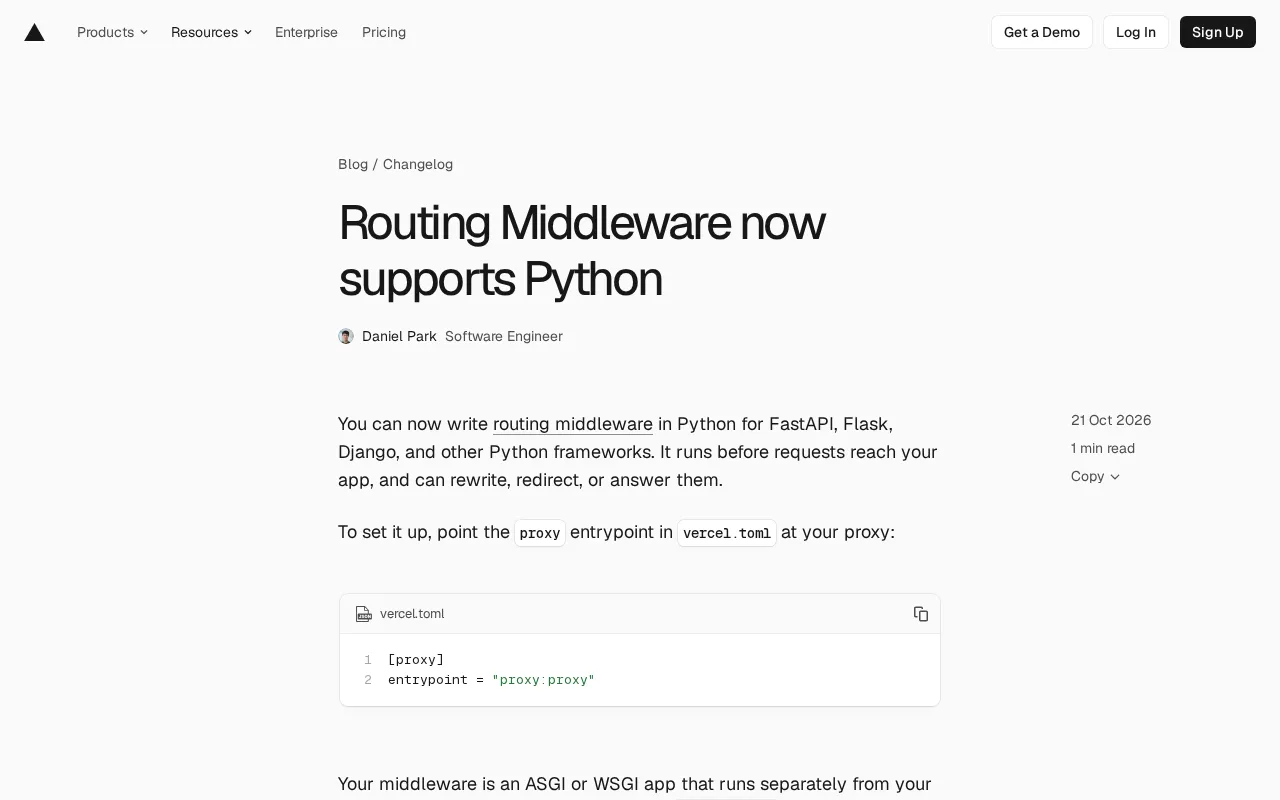1280x800 pixels.
Task: Click the [proxy] code line
Action: pyautogui.click(x=416, y=660)
